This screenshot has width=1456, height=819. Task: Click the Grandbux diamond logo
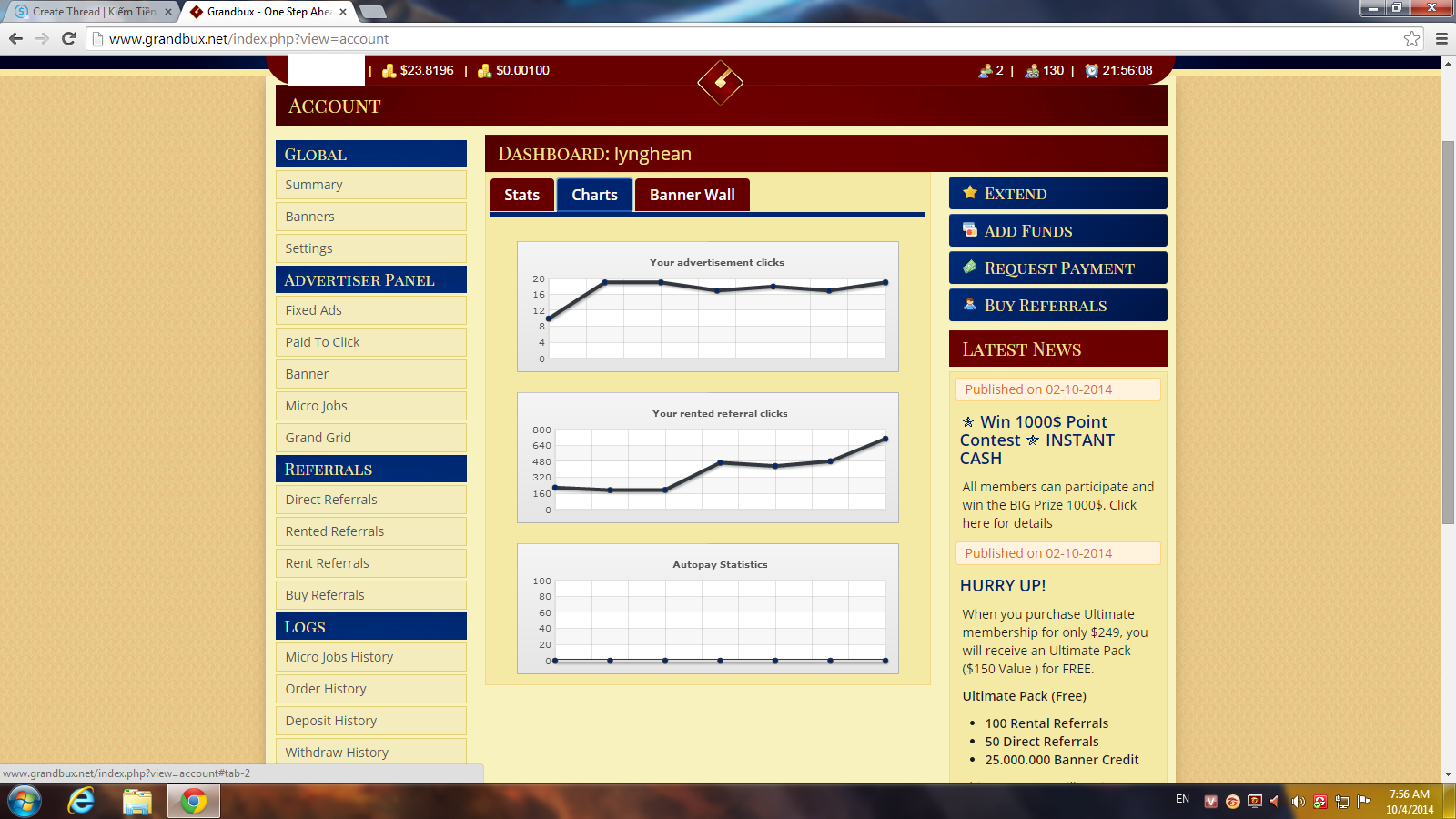coord(720,82)
